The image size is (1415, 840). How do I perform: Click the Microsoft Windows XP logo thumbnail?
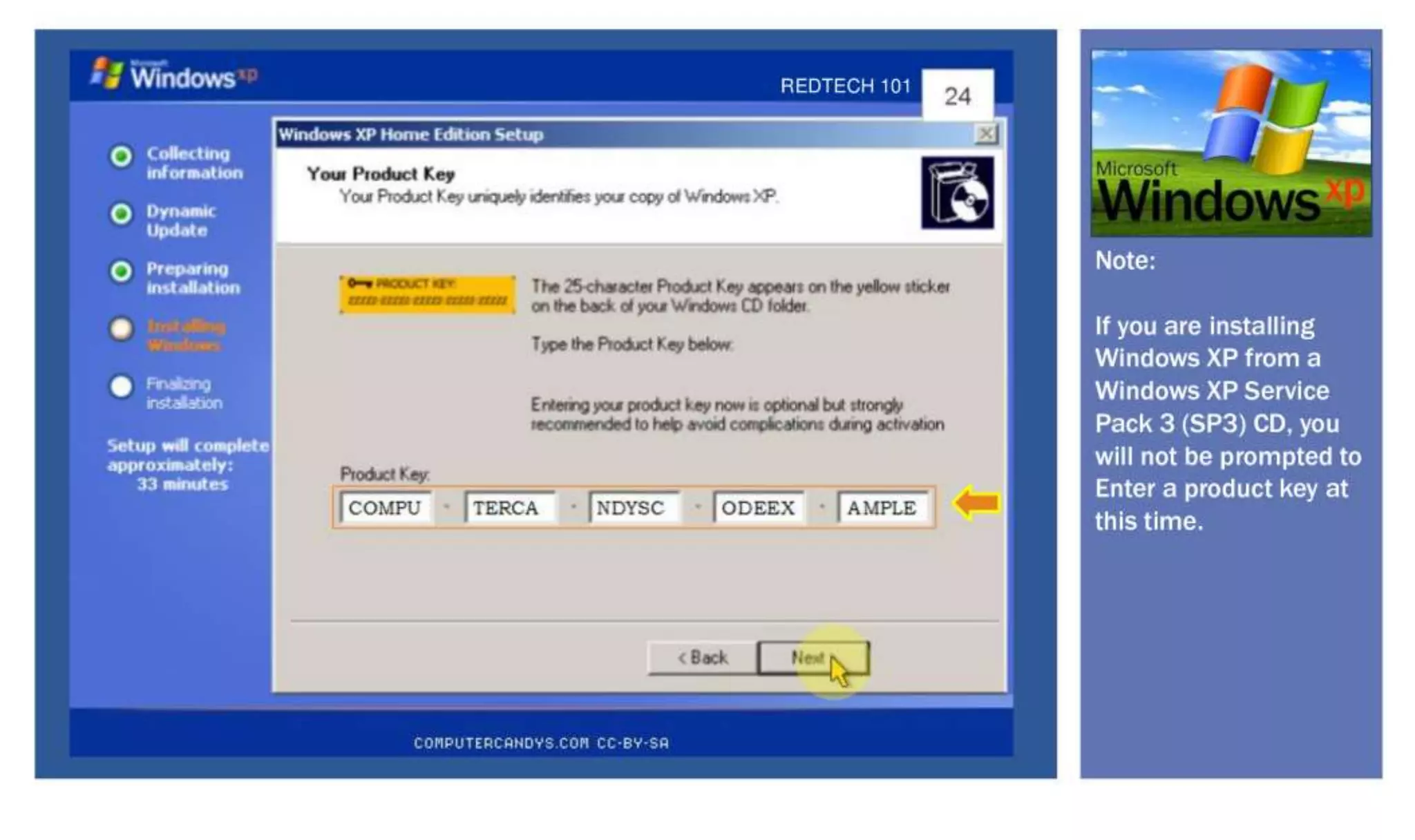pos(1231,143)
